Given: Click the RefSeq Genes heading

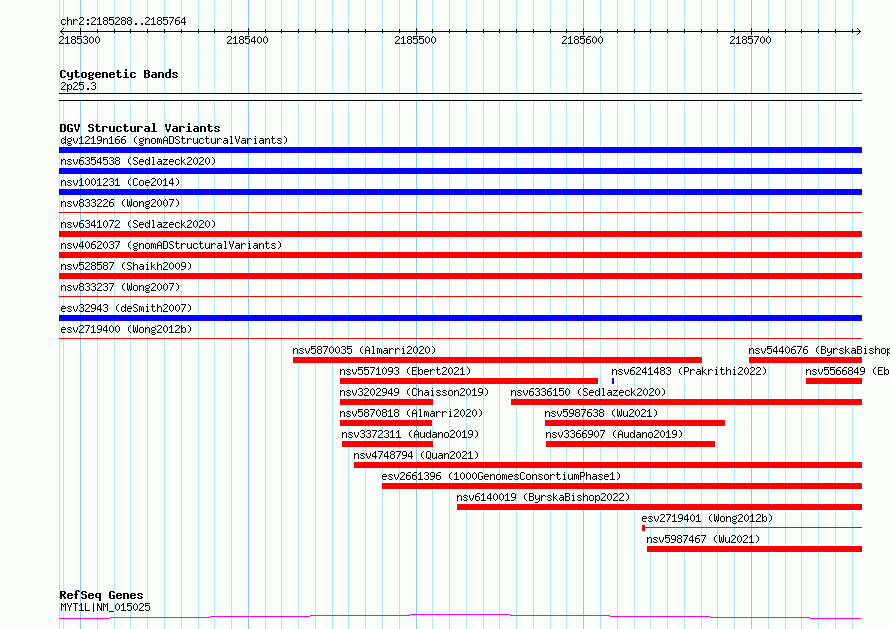Looking at the screenshot, I should click(101, 595).
